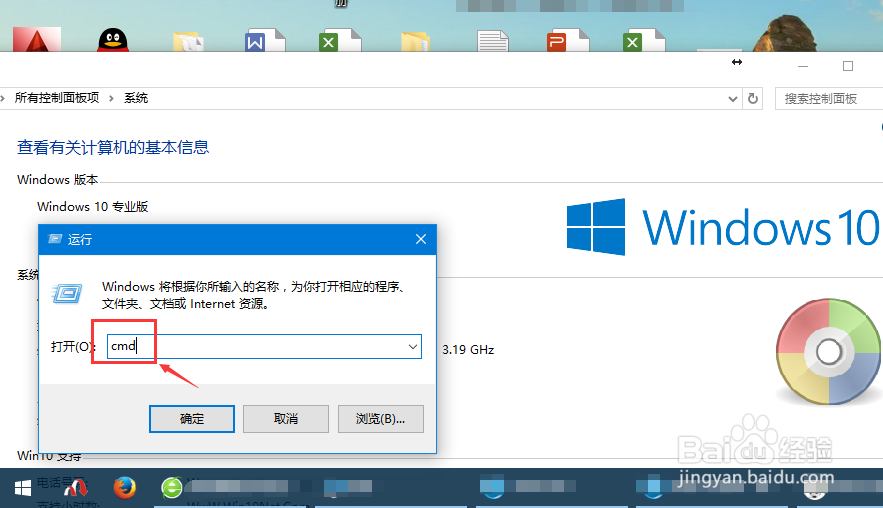
Task: Refresh the control panel address bar
Action: point(753,99)
